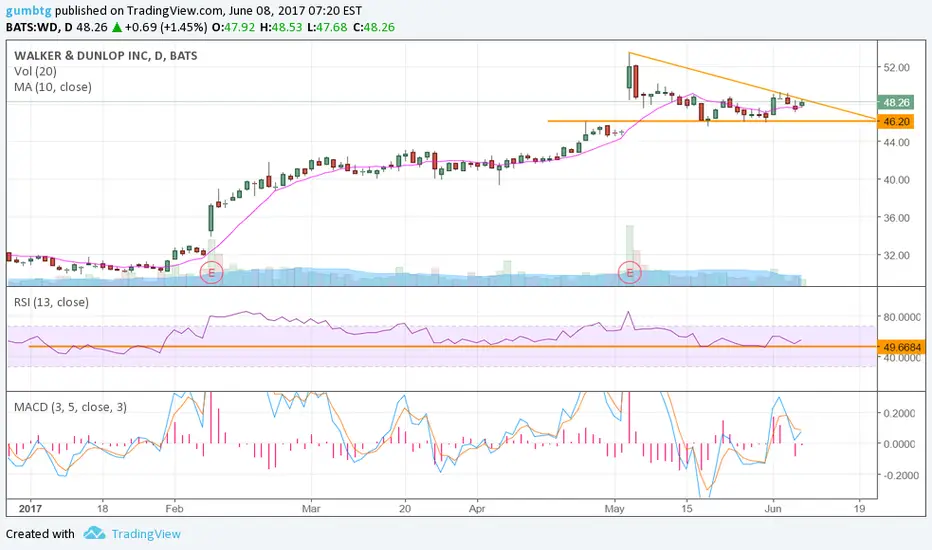Click the May earnings E marker

point(630,273)
